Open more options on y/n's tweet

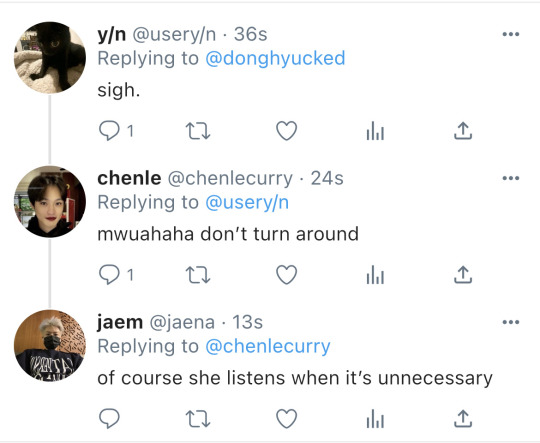pos(511,34)
